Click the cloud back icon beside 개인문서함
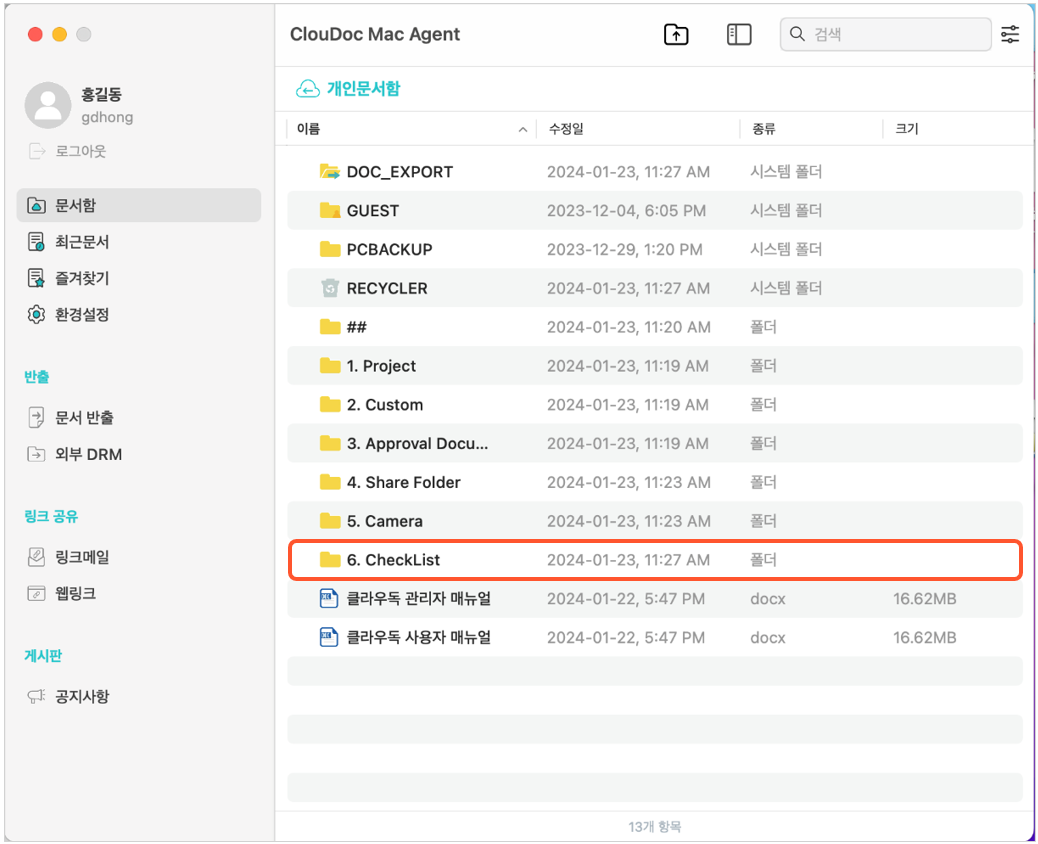Screen dimensions: 1038x844 pyautogui.click(x=307, y=89)
